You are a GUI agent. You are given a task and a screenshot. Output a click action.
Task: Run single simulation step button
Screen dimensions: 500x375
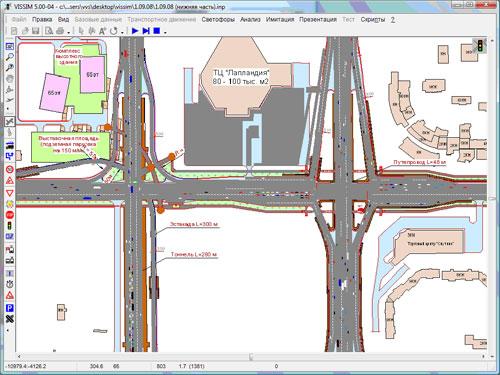pos(146,31)
